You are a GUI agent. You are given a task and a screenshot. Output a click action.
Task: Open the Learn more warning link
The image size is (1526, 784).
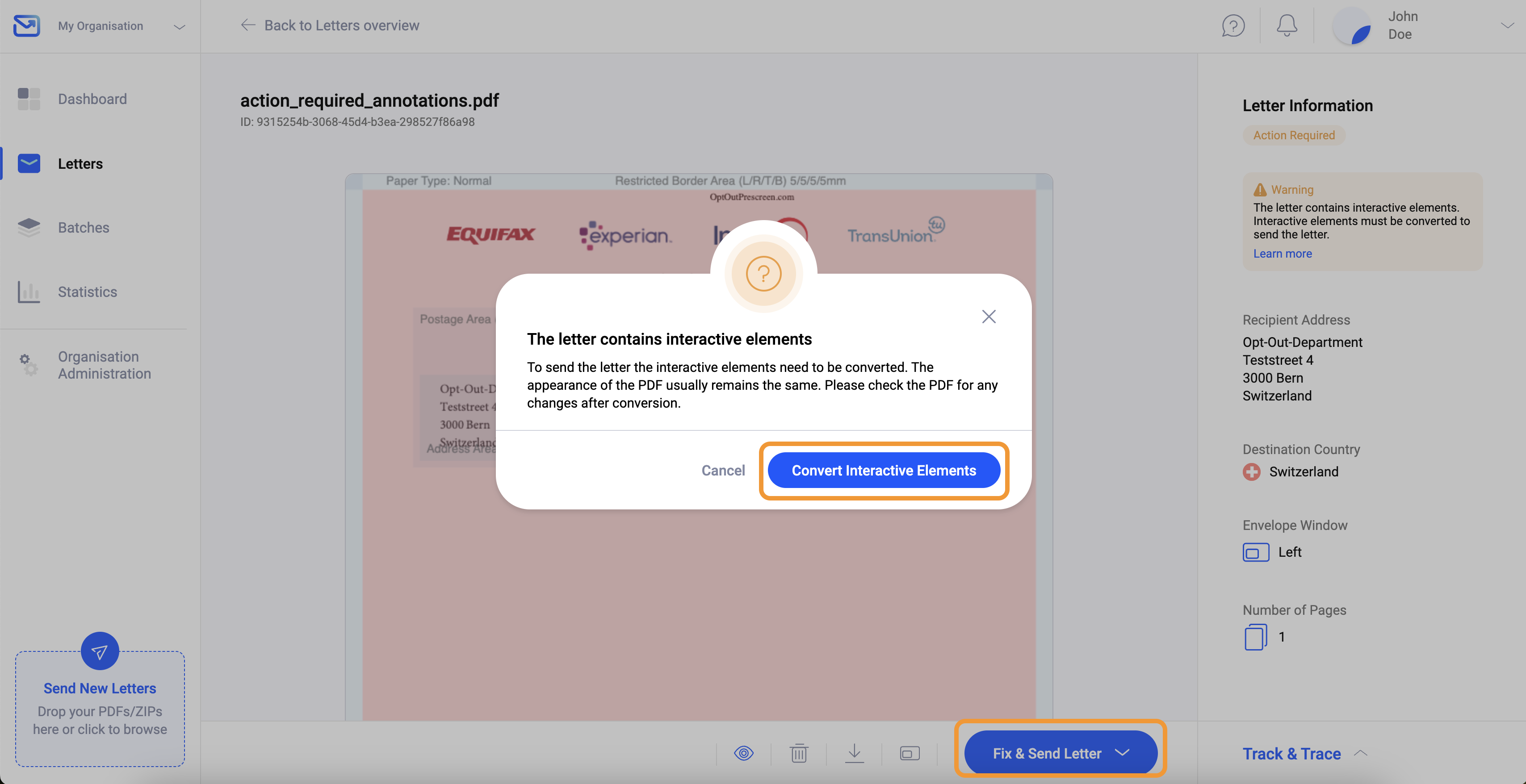(x=1282, y=254)
